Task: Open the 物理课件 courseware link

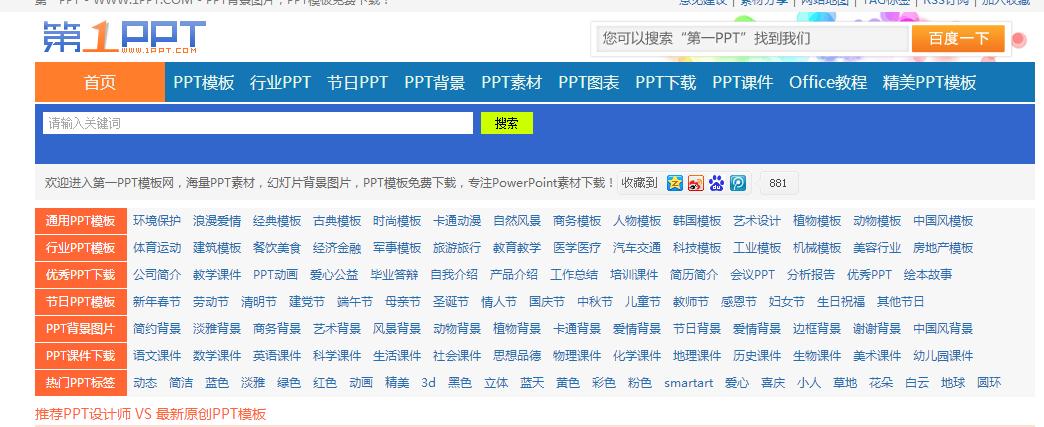Action: point(577,356)
